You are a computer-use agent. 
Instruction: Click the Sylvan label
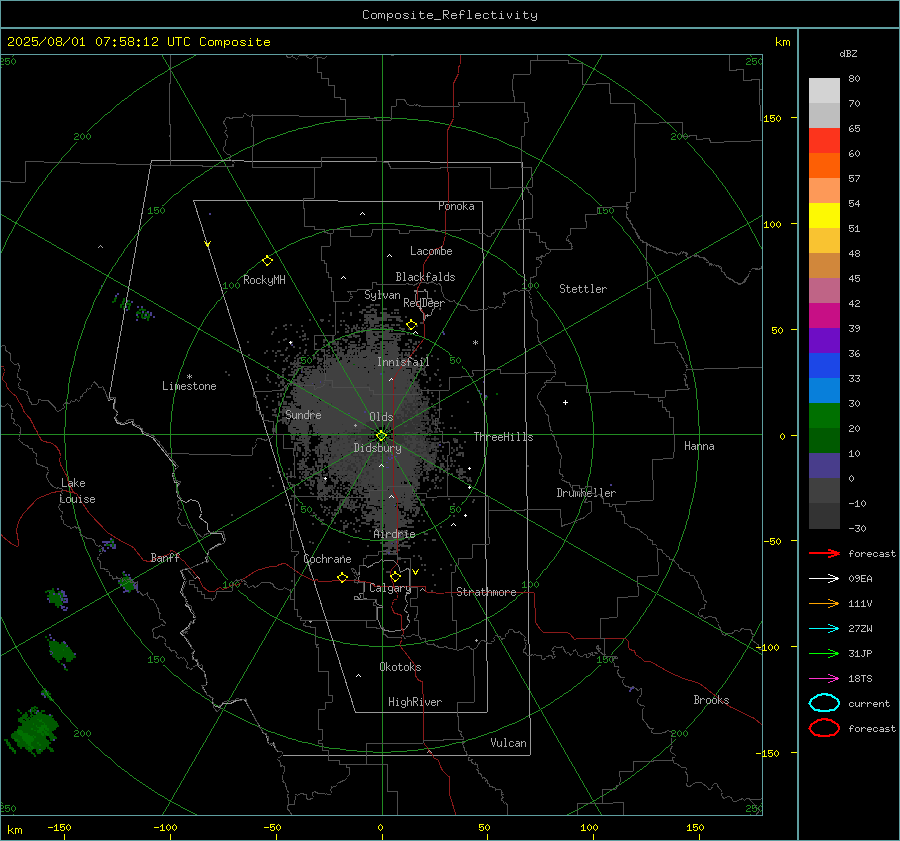click(x=382, y=295)
